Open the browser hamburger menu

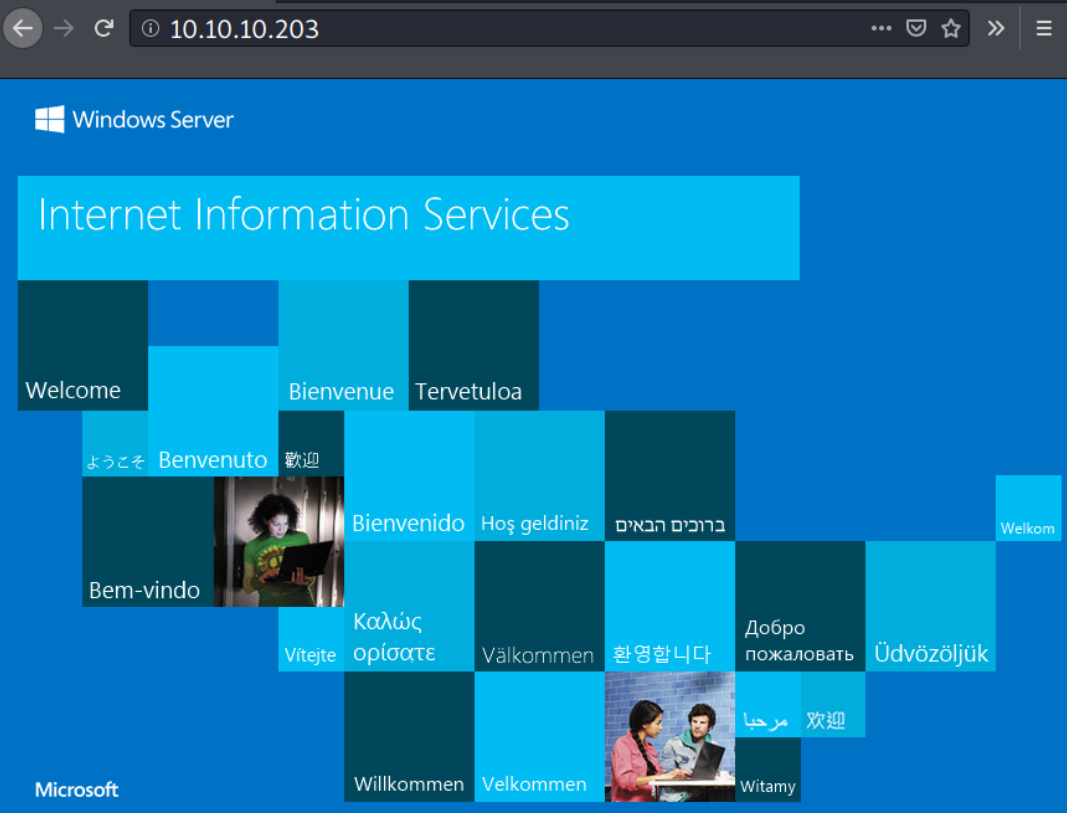(1043, 29)
